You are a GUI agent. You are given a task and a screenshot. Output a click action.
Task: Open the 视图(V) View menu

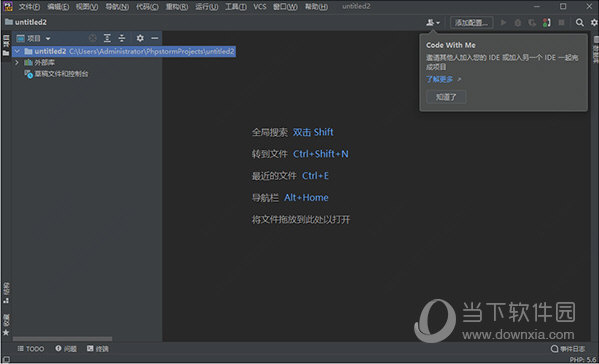87,7
